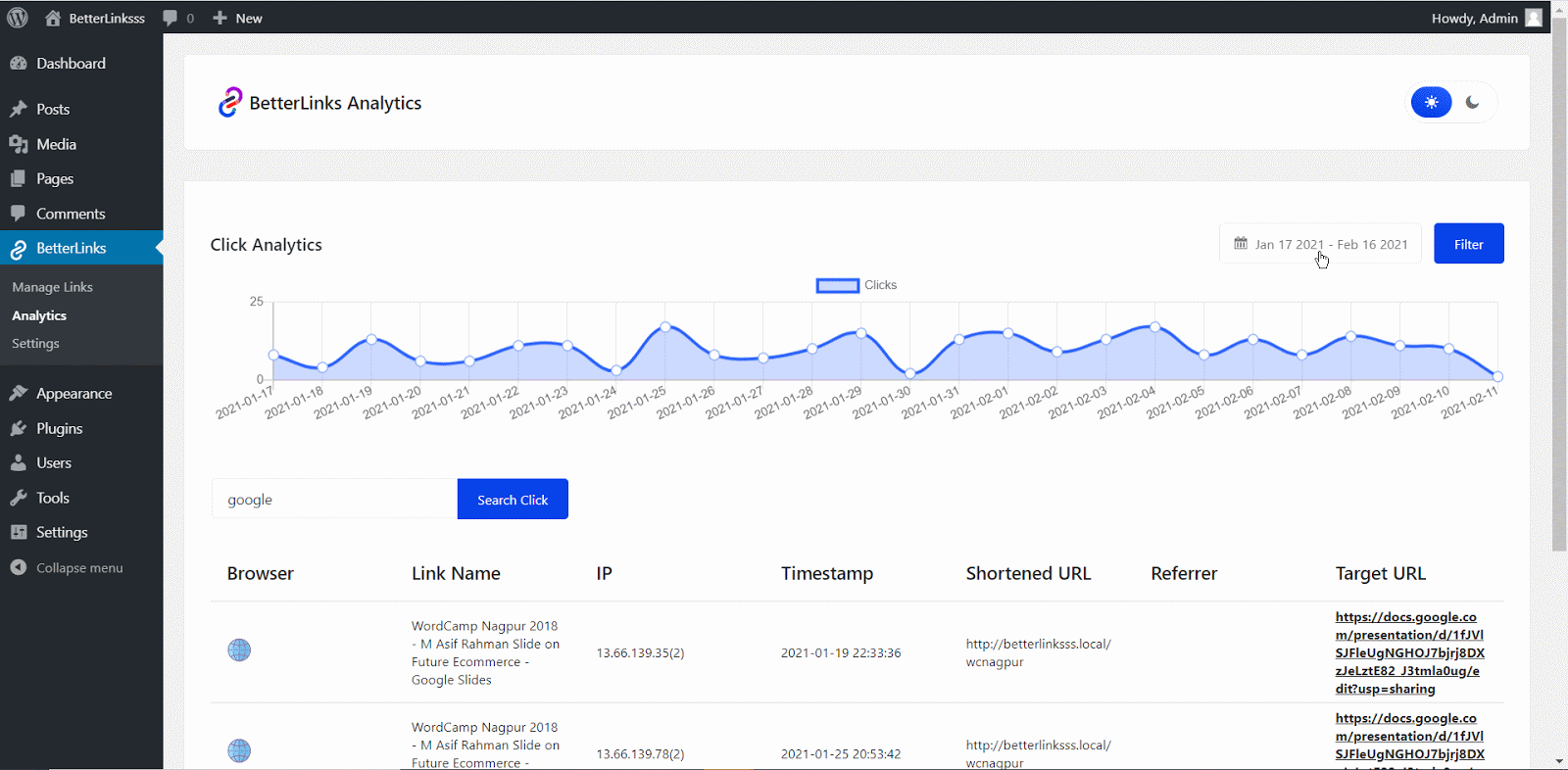The height and width of the screenshot is (770, 1568).
Task: Go to BetterLinks Settings submenu
Action: (x=36, y=344)
